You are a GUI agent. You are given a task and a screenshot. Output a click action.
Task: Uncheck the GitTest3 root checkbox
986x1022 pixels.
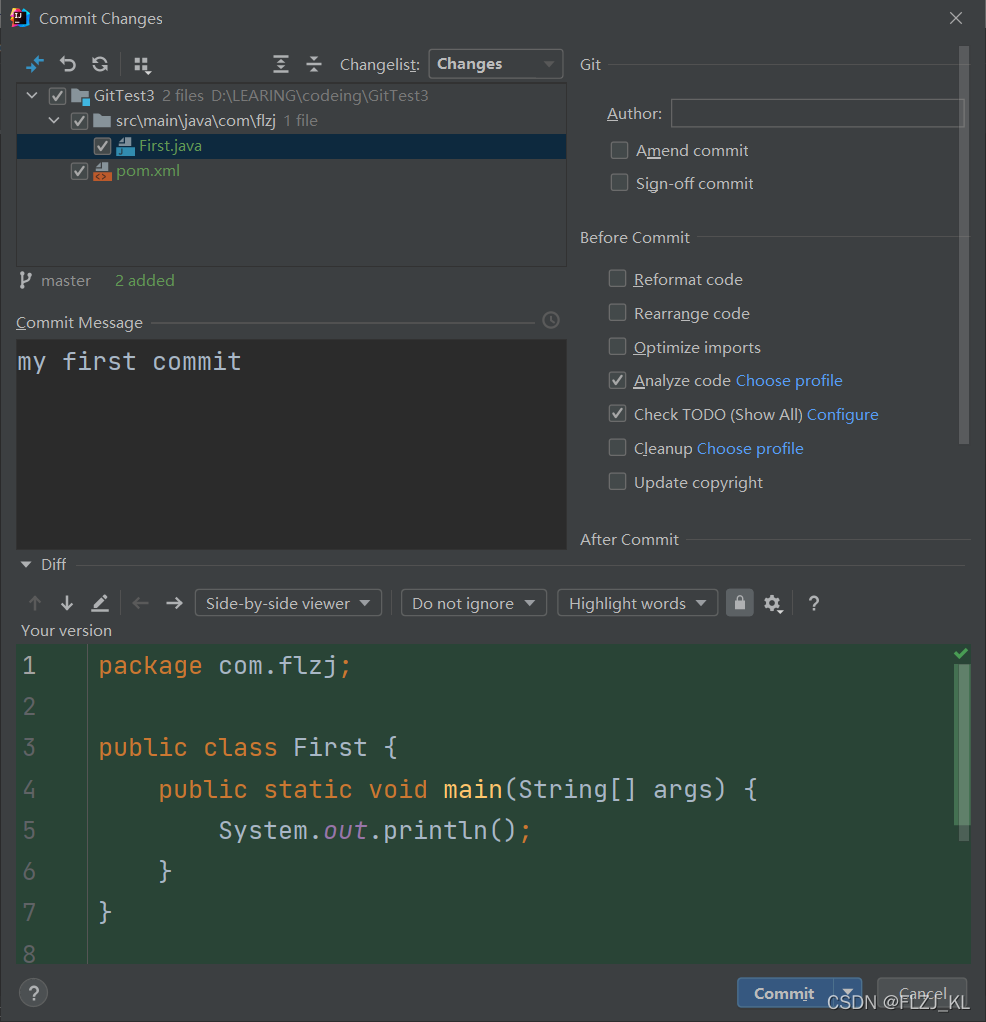57,96
